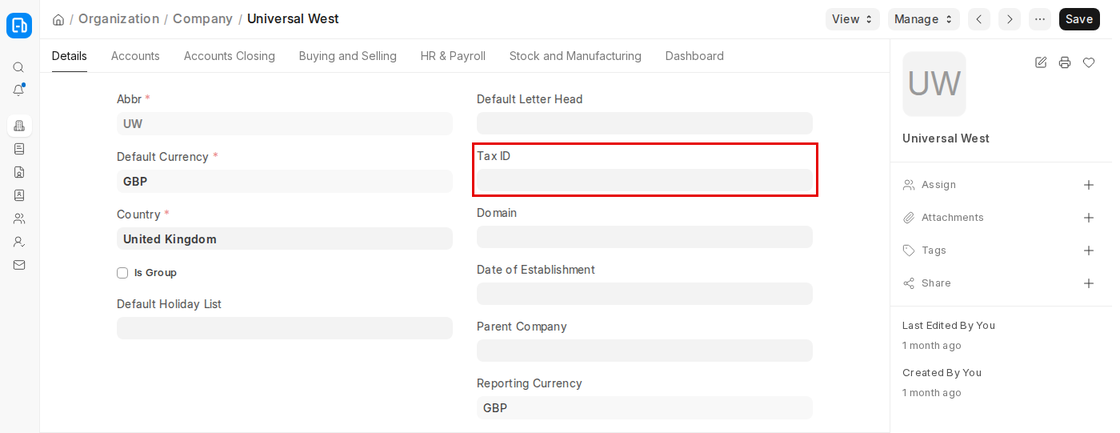Viewport: 1120px width, 433px height.
Task: Open the View dropdown
Action: pos(852,19)
